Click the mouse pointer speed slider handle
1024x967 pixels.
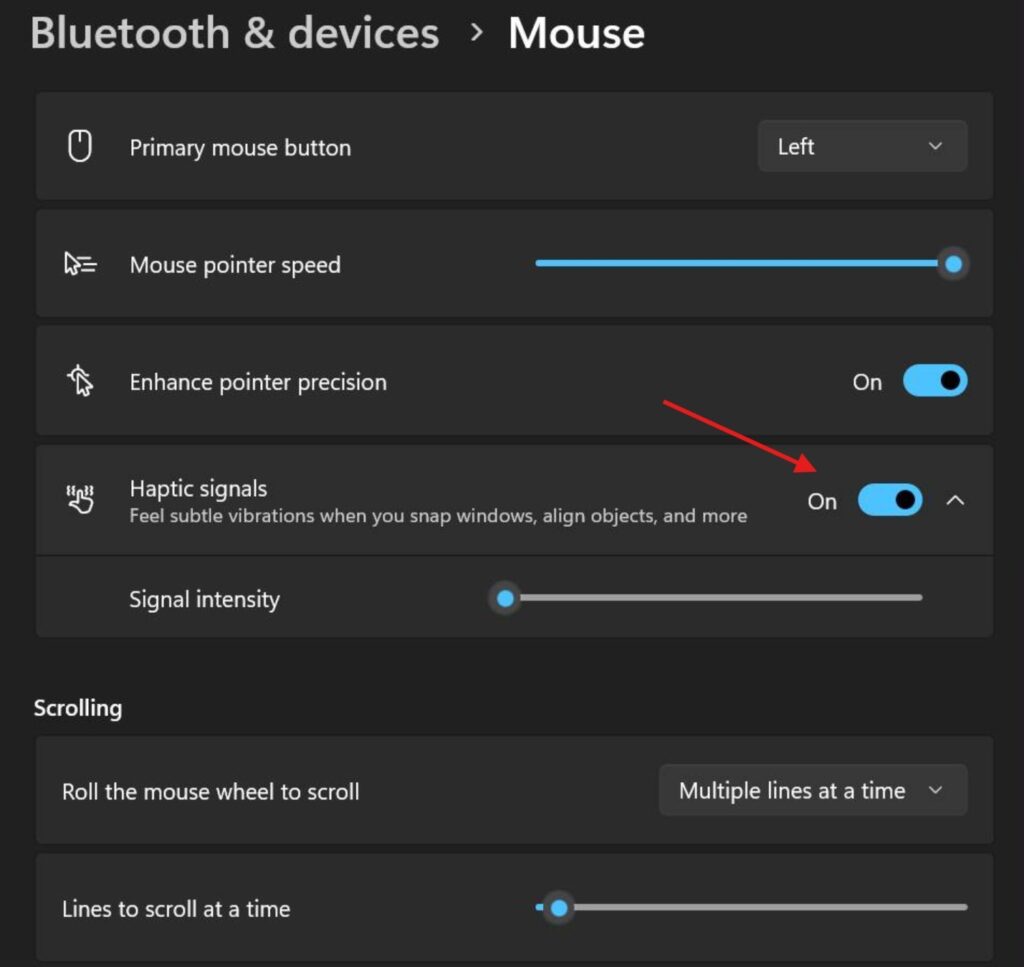pos(952,263)
